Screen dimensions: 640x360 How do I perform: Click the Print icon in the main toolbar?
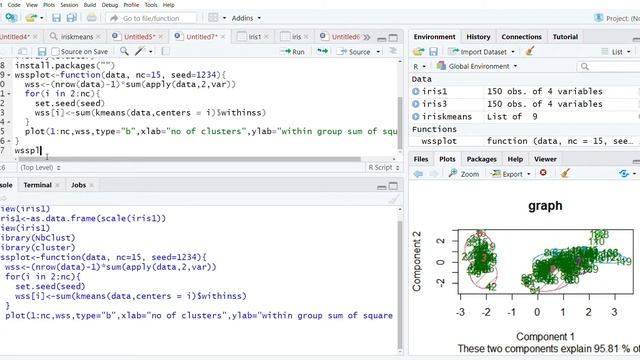click(91, 18)
